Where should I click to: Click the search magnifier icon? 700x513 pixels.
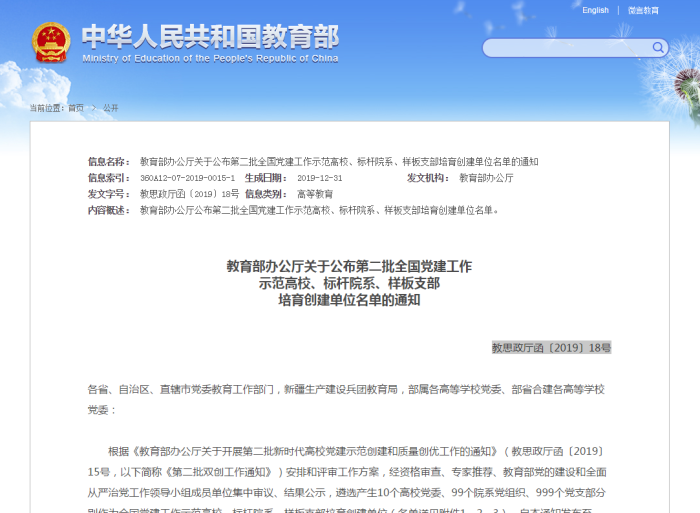658,47
